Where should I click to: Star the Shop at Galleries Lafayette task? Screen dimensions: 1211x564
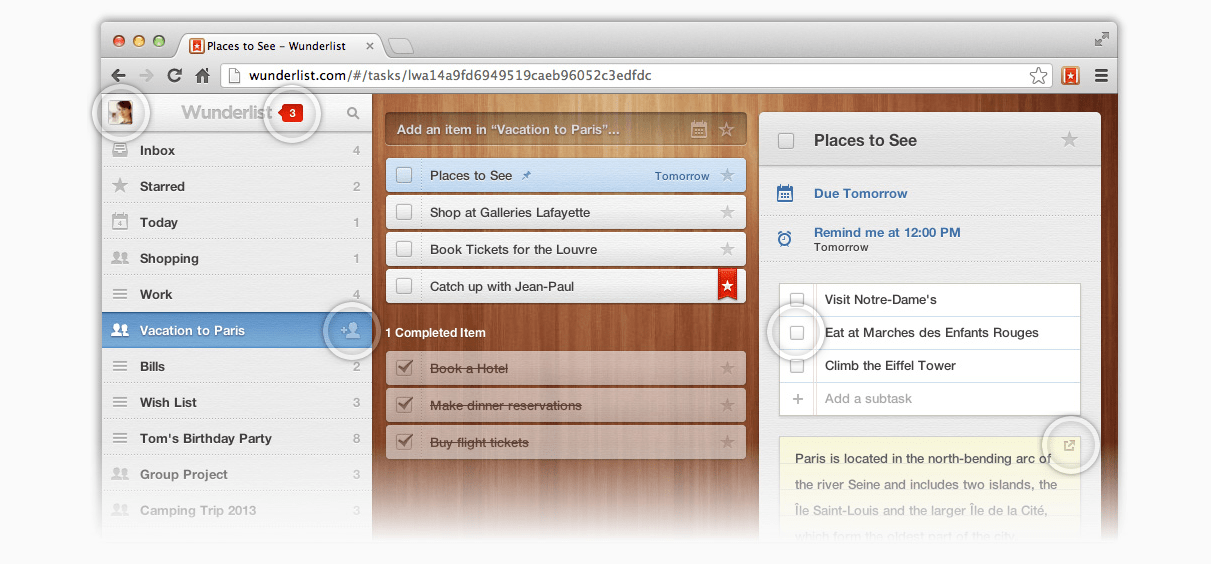727,212
